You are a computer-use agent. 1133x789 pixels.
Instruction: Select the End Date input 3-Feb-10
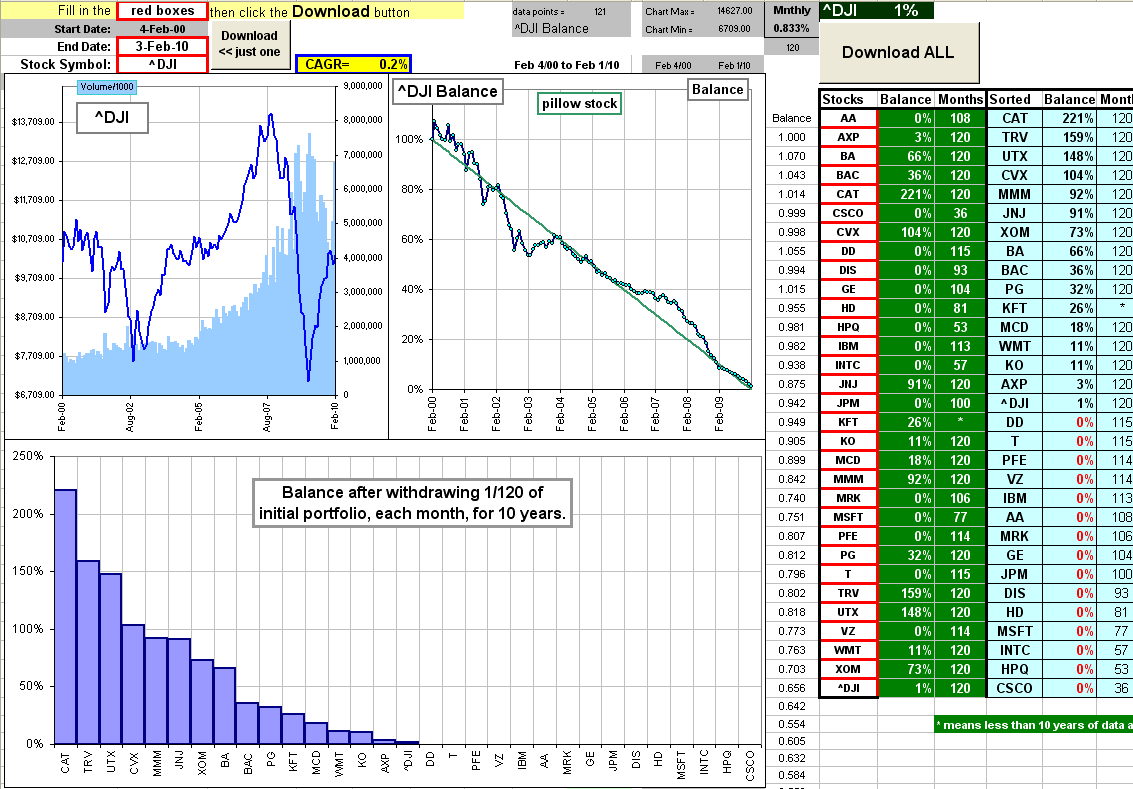pos(163,46)
